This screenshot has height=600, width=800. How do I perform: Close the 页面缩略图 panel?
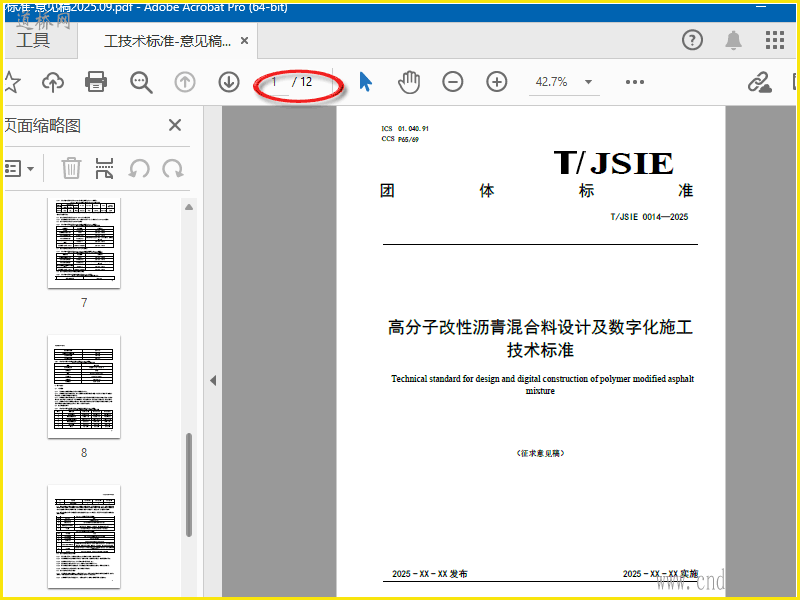tap(175, 124)
